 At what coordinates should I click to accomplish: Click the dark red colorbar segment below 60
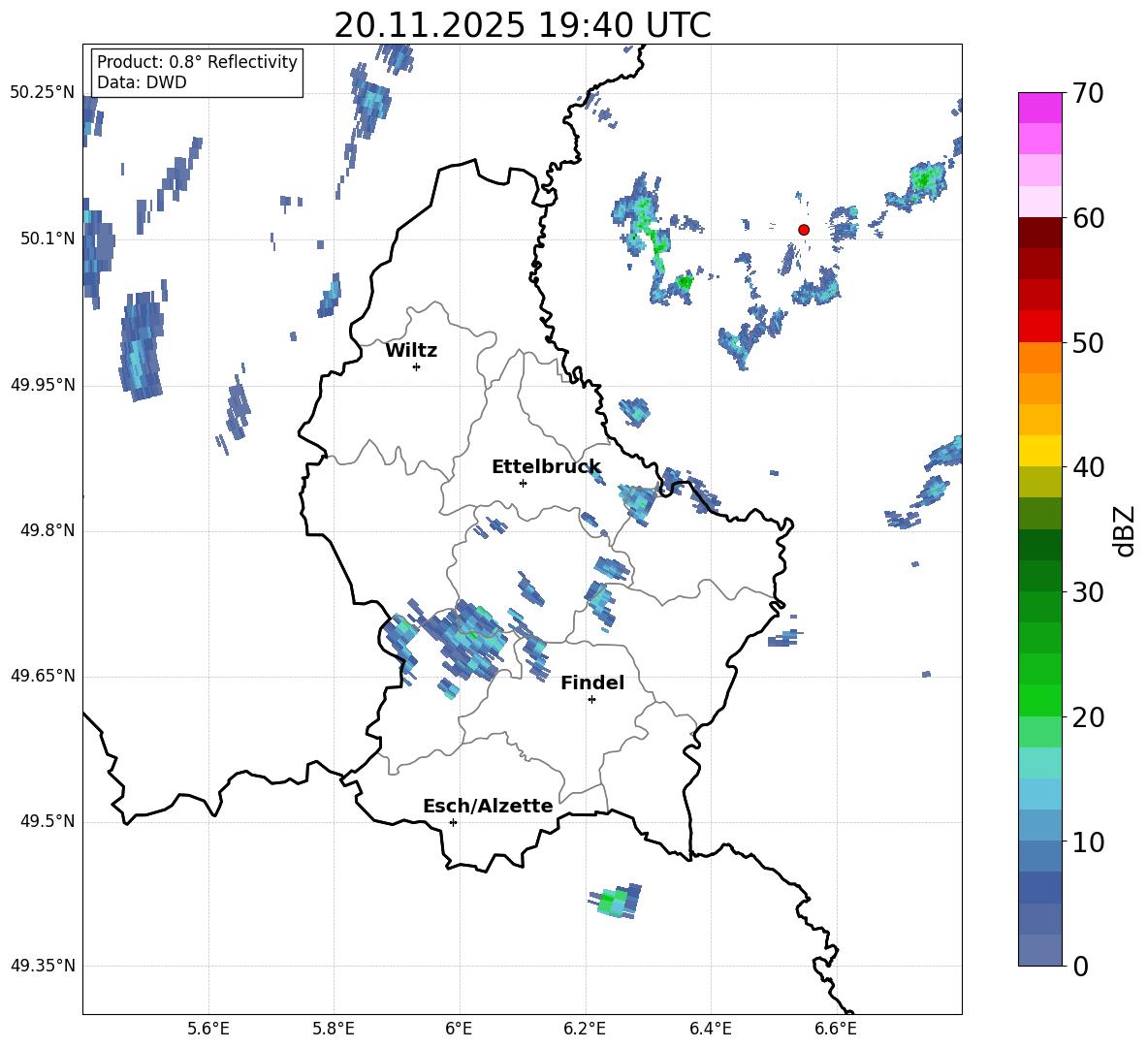[x=1039, y=233]
